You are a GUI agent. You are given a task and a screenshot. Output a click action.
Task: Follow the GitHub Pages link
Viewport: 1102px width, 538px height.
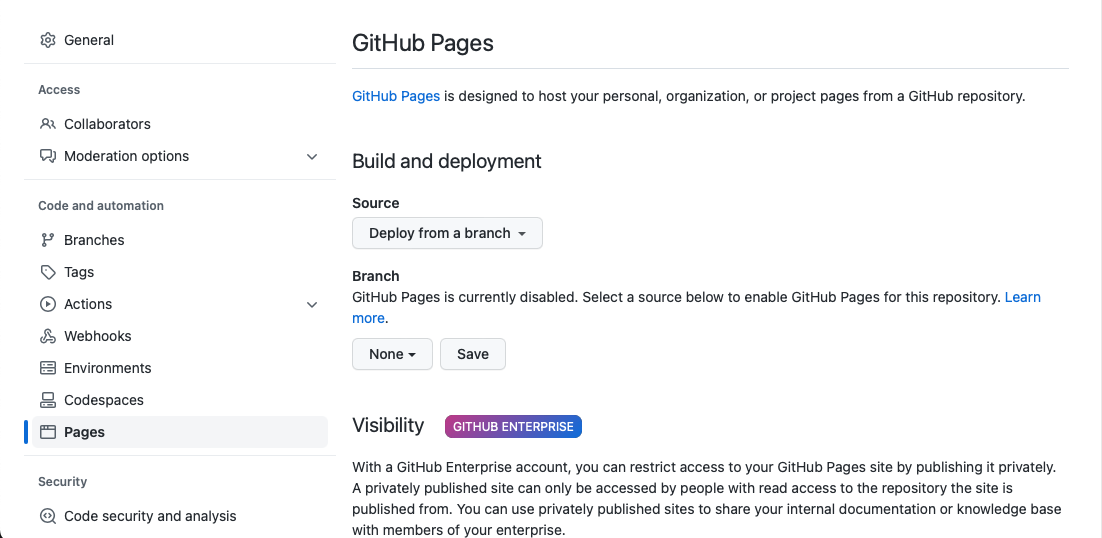(396, 96)
